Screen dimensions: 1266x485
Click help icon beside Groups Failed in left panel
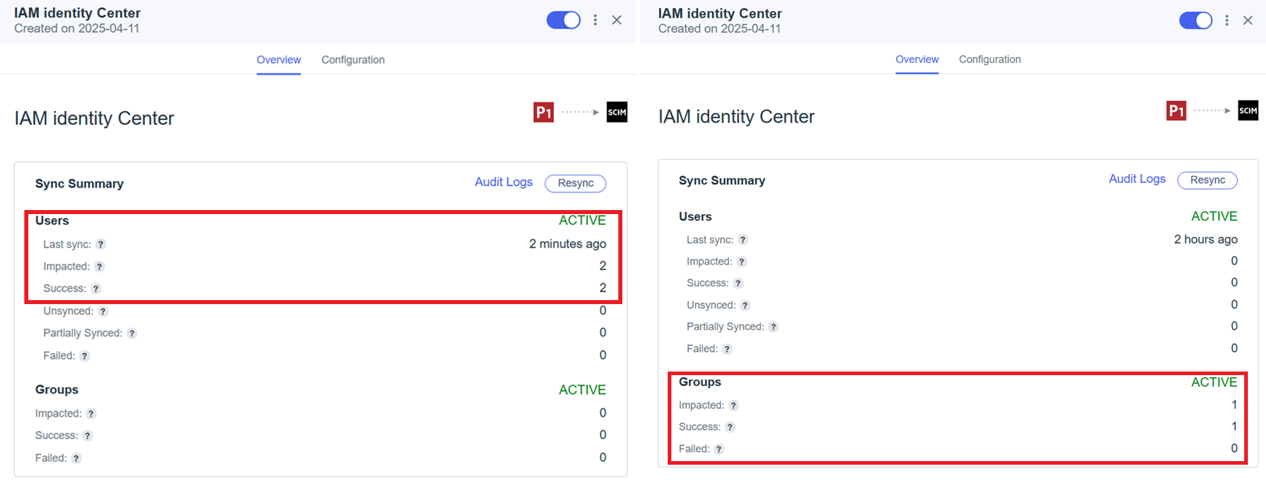[x=76, y=458]
